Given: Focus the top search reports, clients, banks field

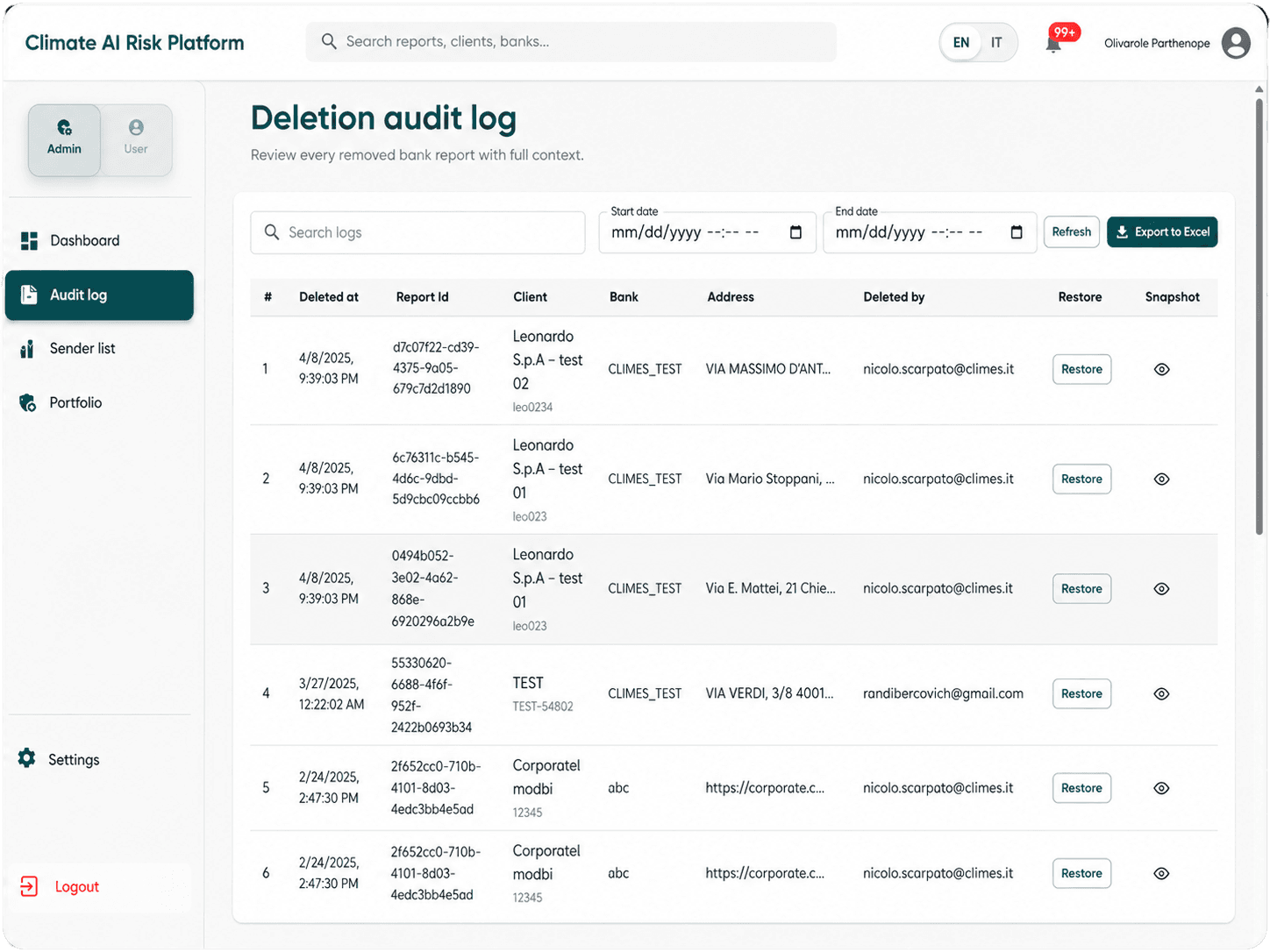Looking at the screenshot, I should coord(571,42).
